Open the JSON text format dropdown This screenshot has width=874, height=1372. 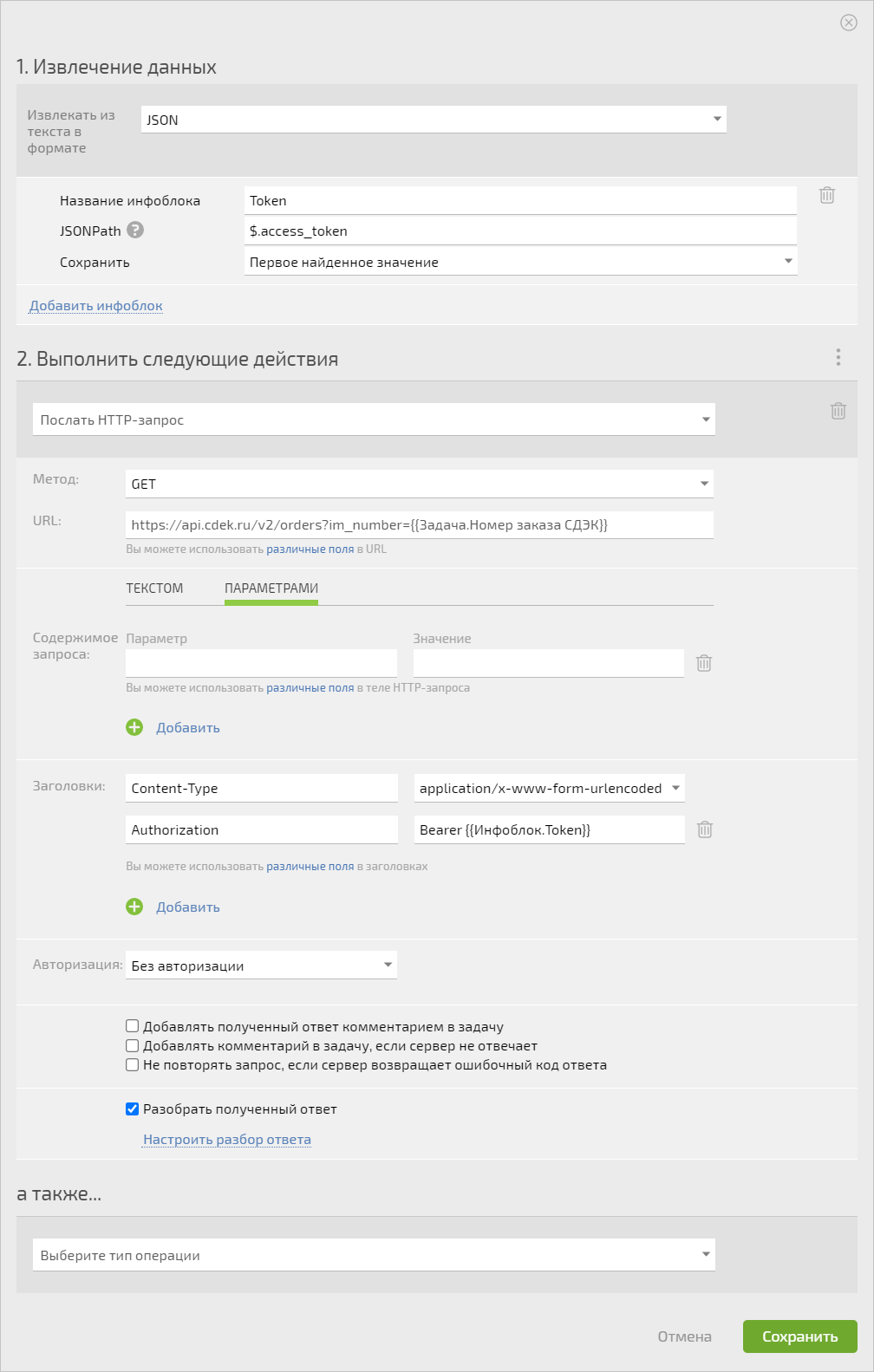tap(434, 120)
